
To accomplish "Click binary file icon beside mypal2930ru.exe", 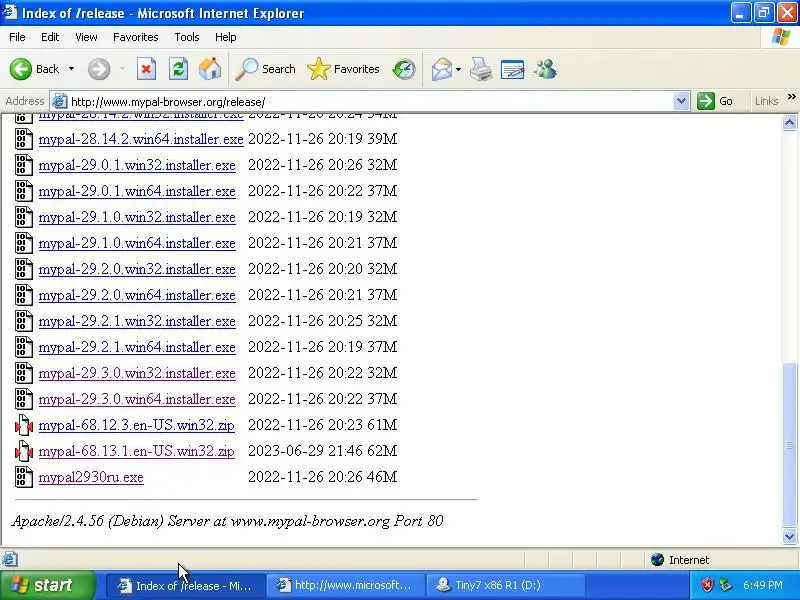I will (23, 477).
